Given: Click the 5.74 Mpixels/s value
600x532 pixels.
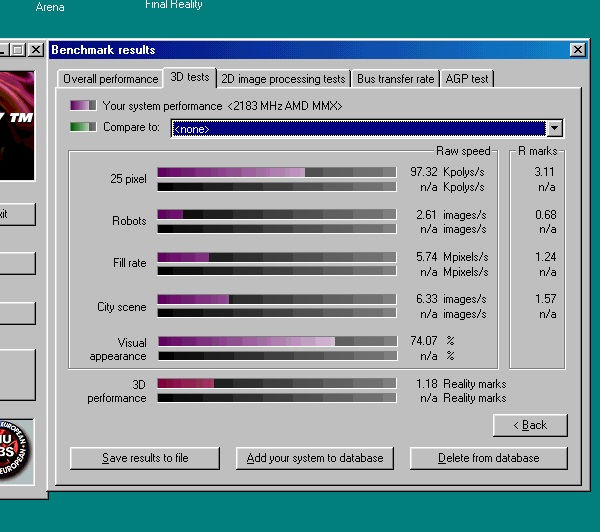Looking at the screenshot, I should coord(452,257).
